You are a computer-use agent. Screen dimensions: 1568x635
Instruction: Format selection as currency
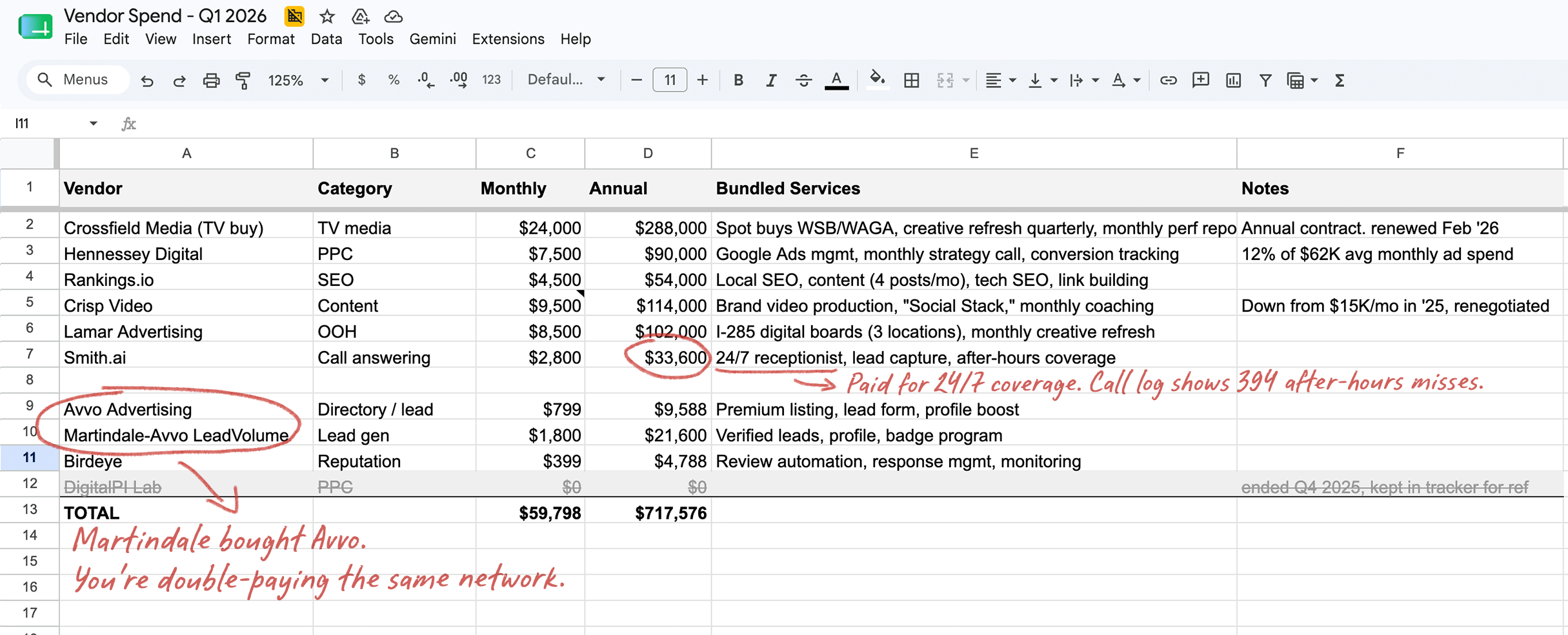361,80
